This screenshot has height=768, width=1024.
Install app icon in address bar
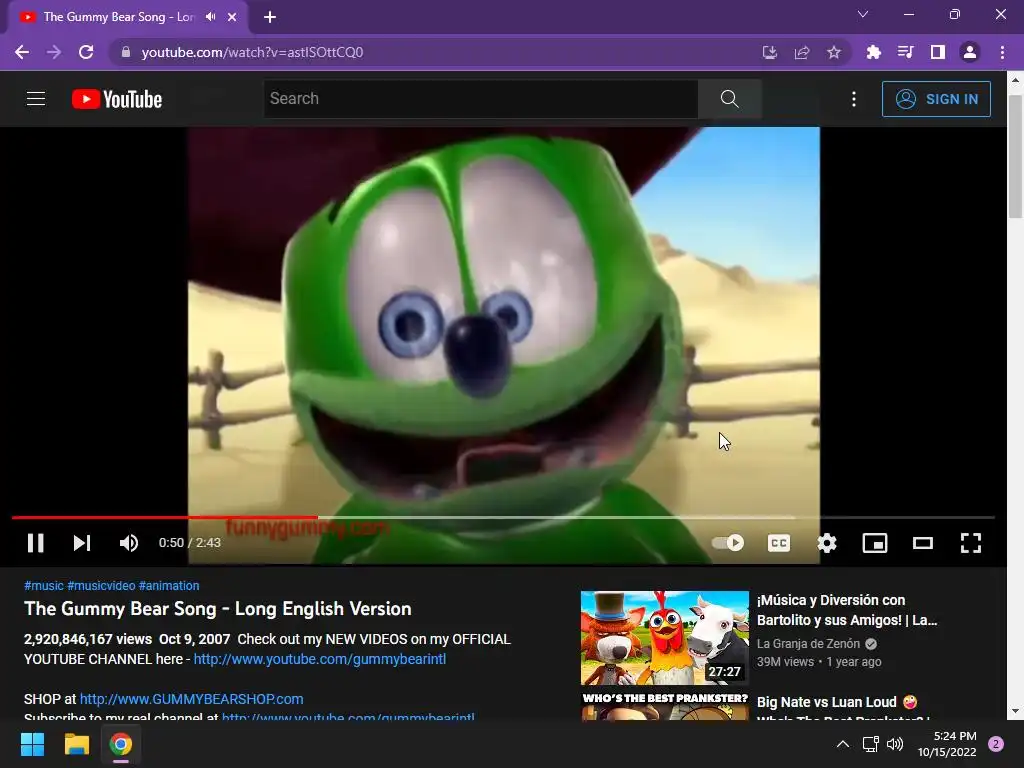pyautogui.click(x=770, y=52)
